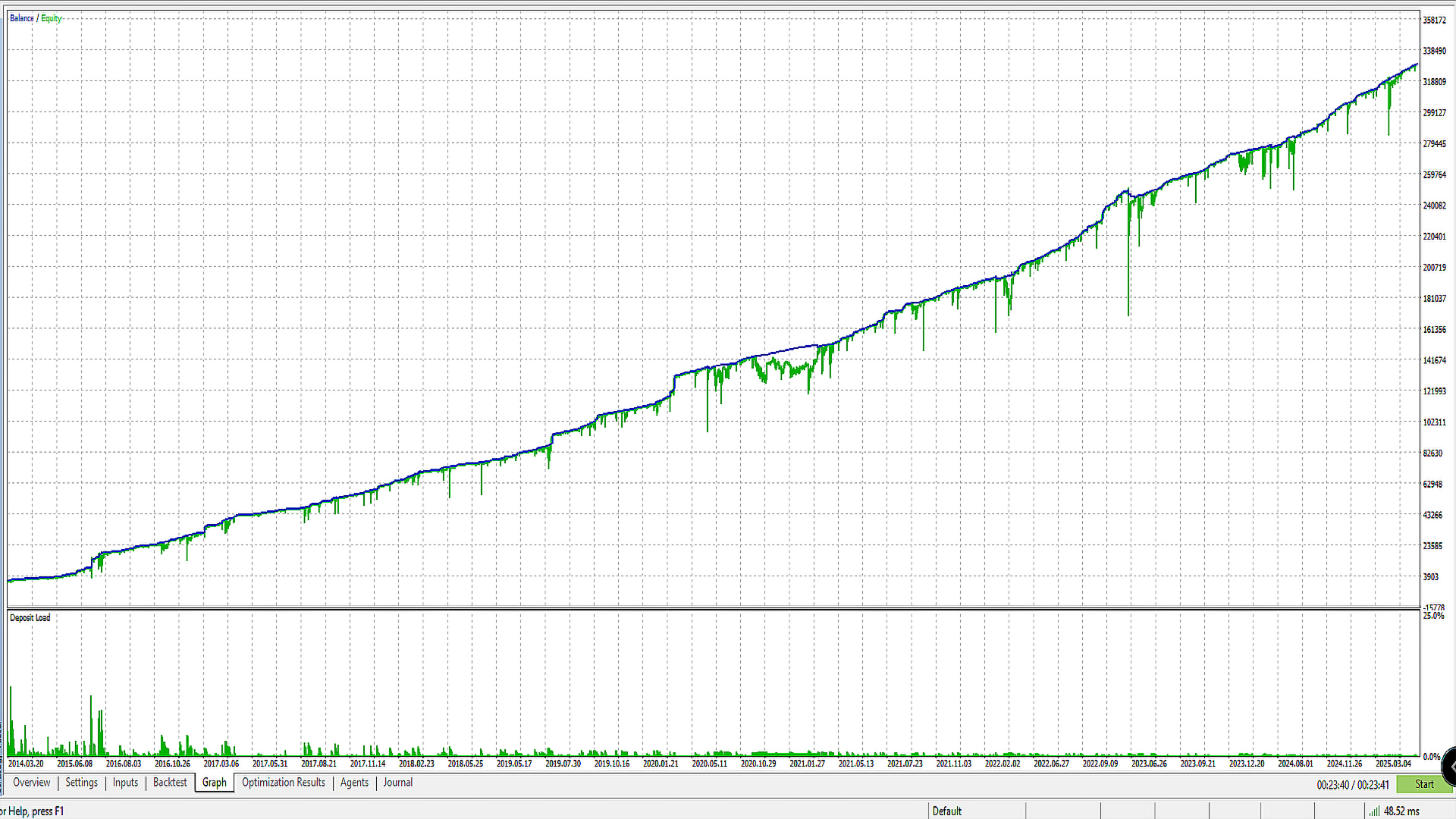1456x819 pixels.
Task: Open the Optimization Results tab
Action: [284, 783]
